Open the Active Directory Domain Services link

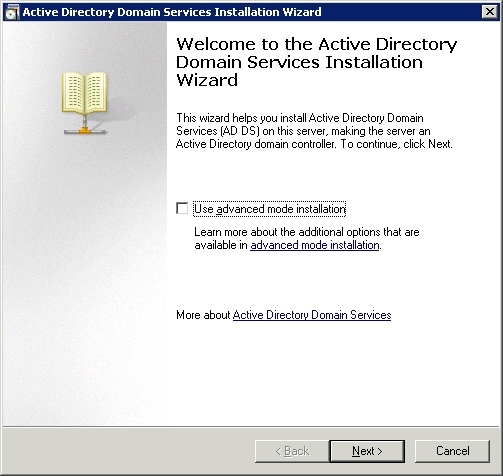312,315
